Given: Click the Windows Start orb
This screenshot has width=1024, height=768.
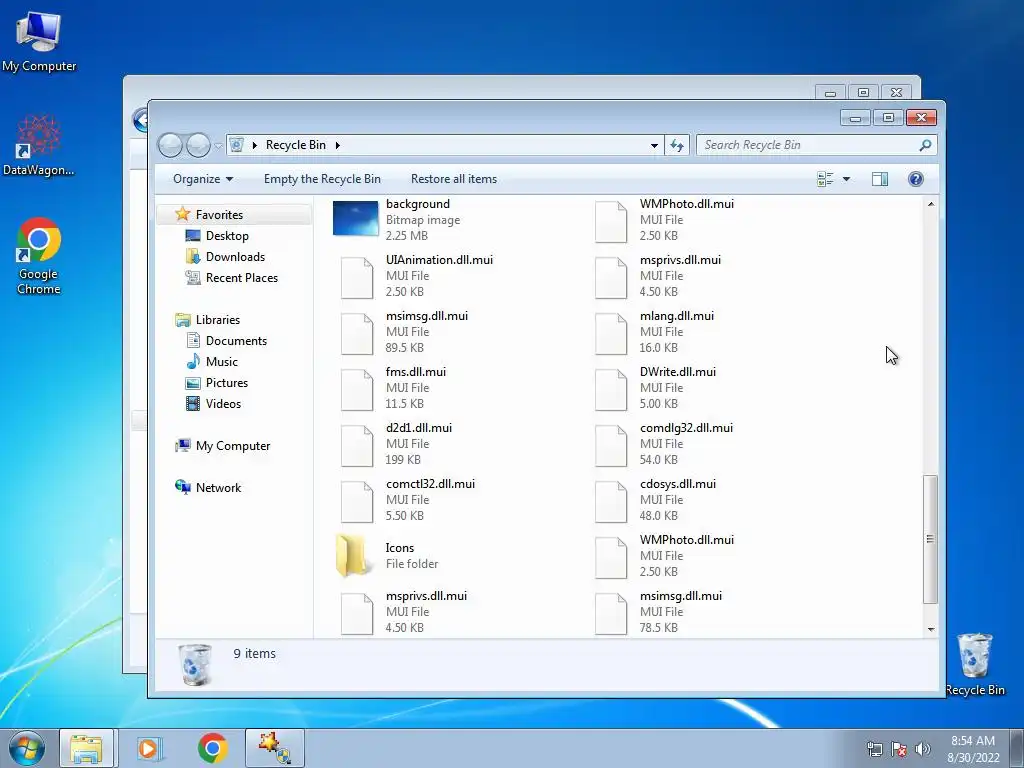Looking at the screenshot, I should (x=27, y=748).
